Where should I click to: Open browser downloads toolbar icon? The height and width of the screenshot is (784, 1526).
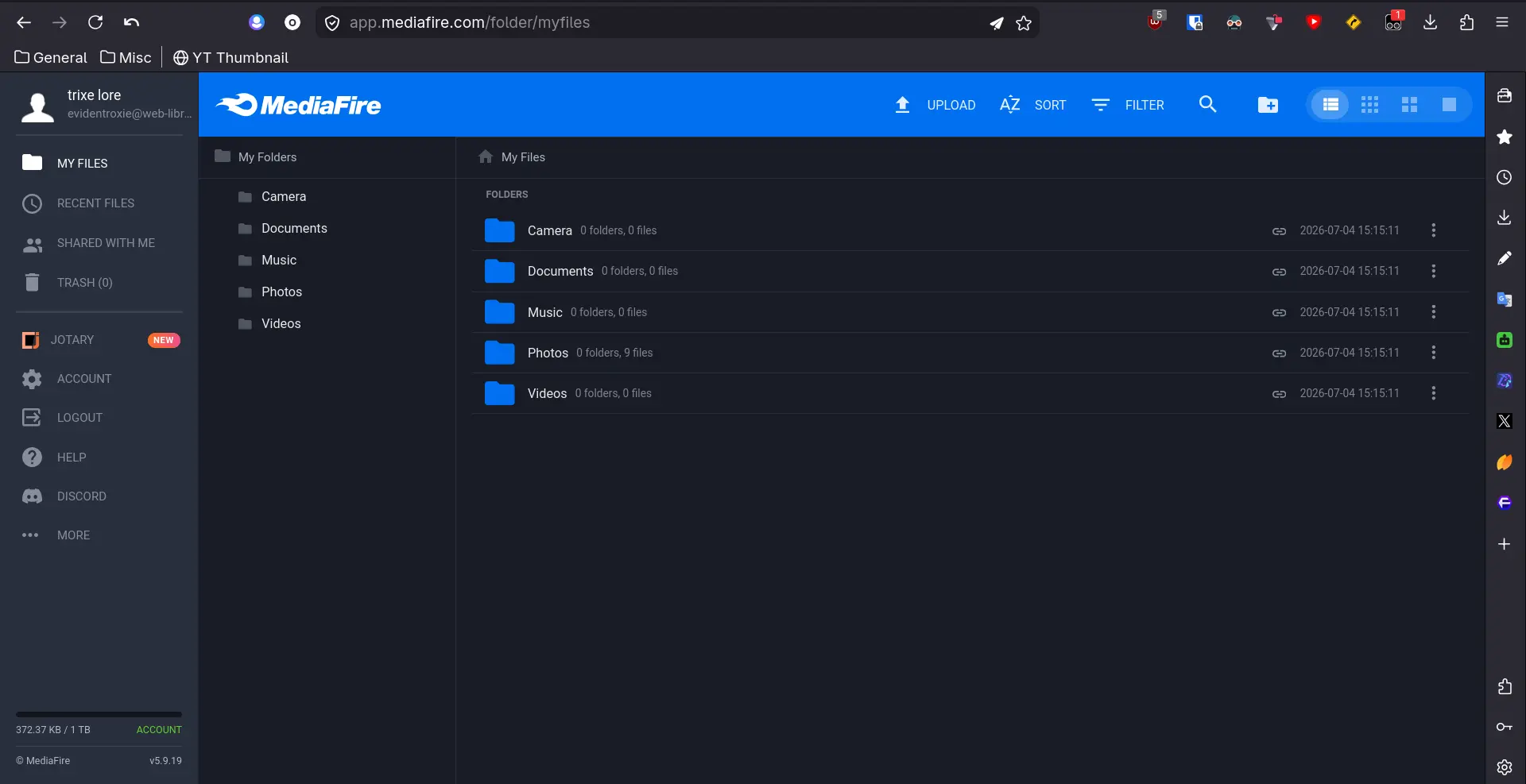click(x=1430, y=22)
